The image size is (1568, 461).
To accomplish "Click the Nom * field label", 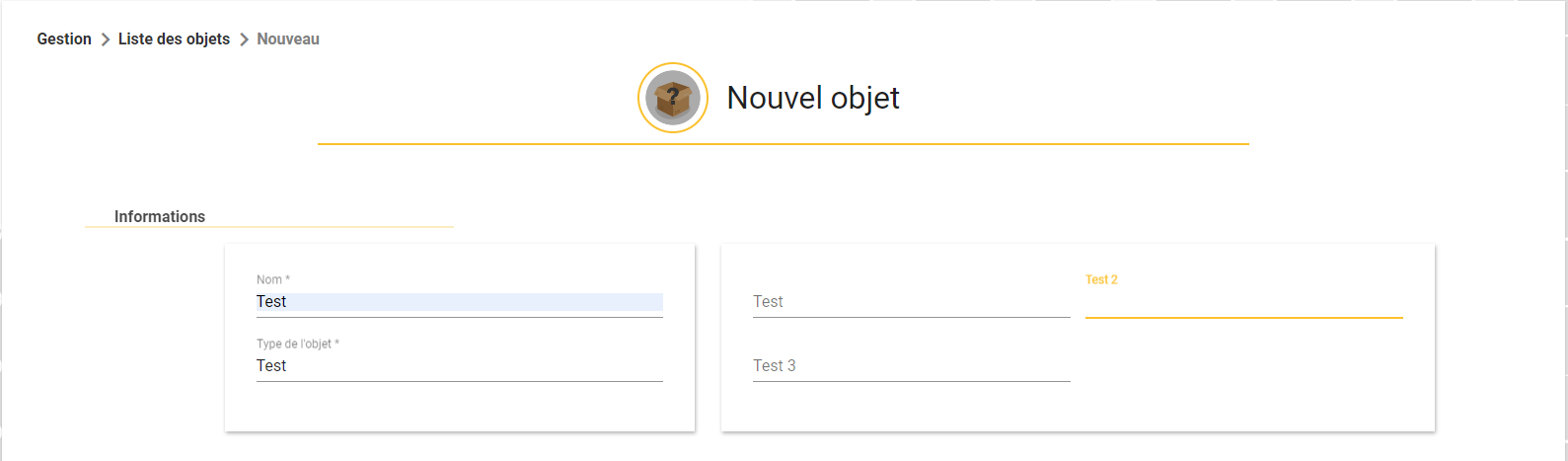I will [x=273, y=279].
